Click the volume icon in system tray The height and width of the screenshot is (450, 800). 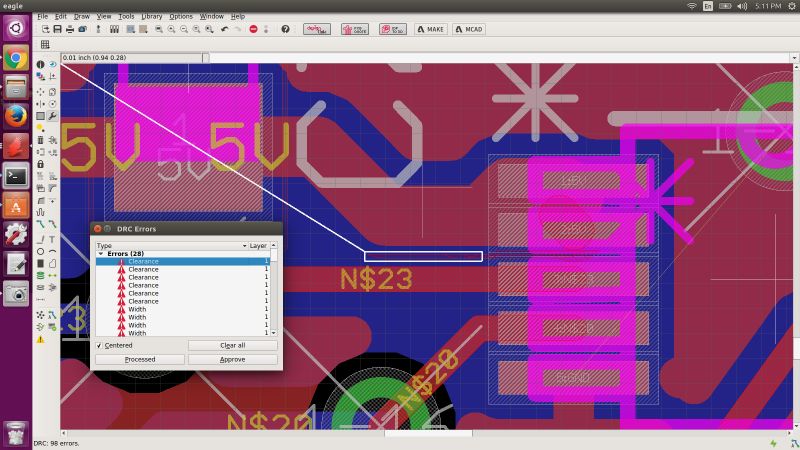tap(742, 6)
